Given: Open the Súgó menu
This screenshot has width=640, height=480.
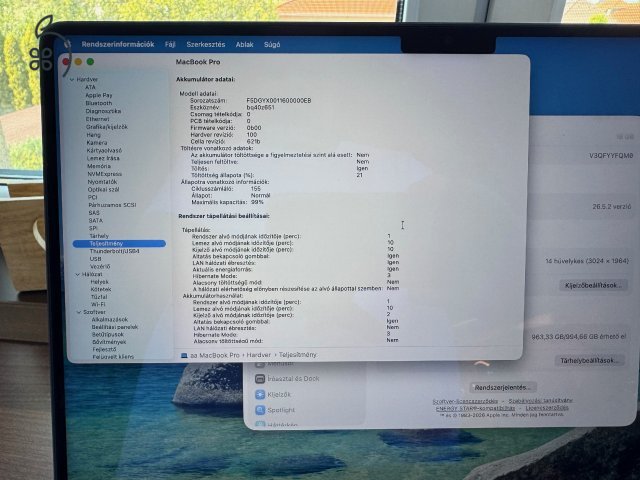Looking at the screenshot, I should (272, 44).
